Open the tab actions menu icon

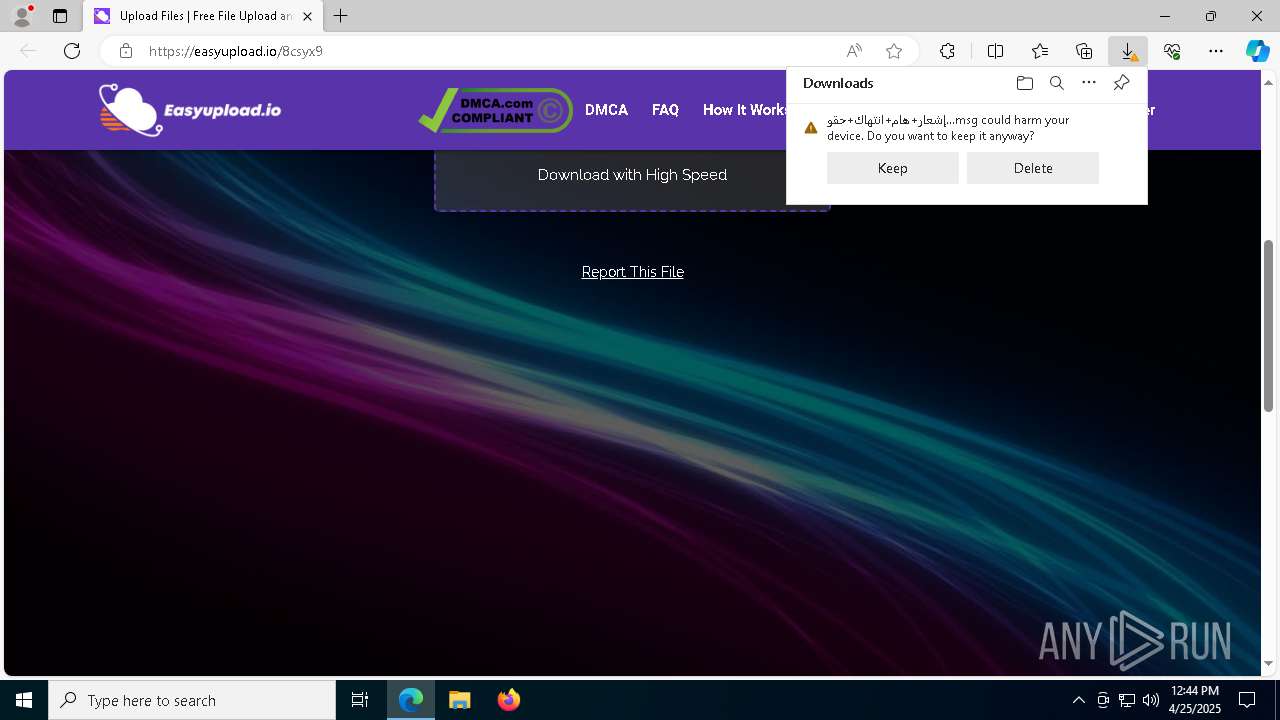coord(60,16)
